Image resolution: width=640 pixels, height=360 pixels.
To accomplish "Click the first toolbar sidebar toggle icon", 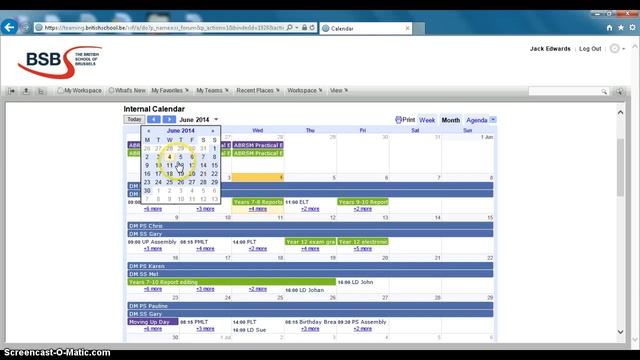I will click(11, 91).
